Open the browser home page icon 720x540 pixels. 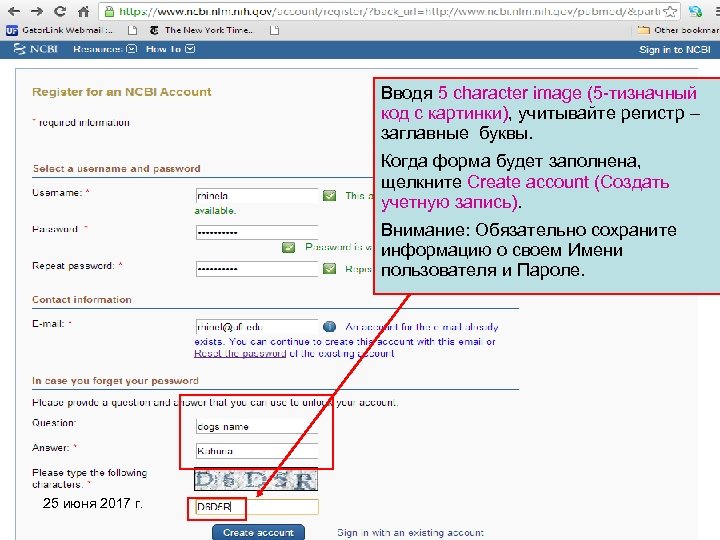tap(83, 11)
